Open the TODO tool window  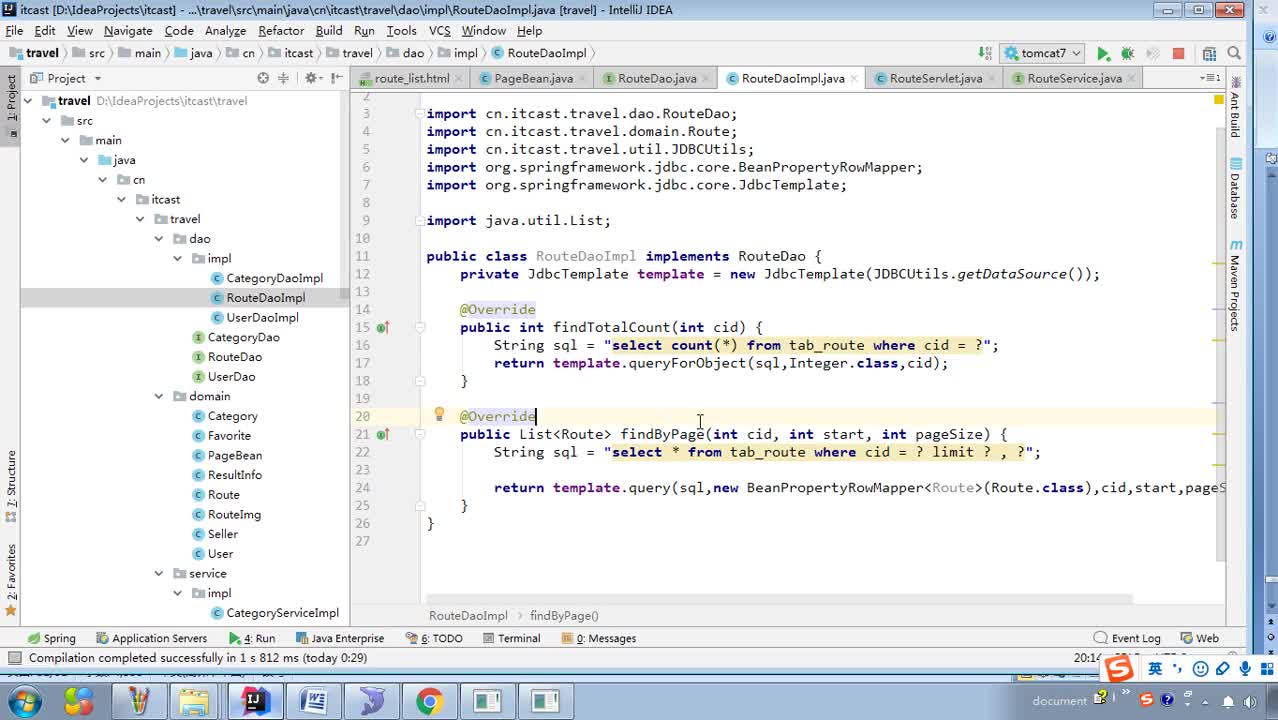coord(434,638)
